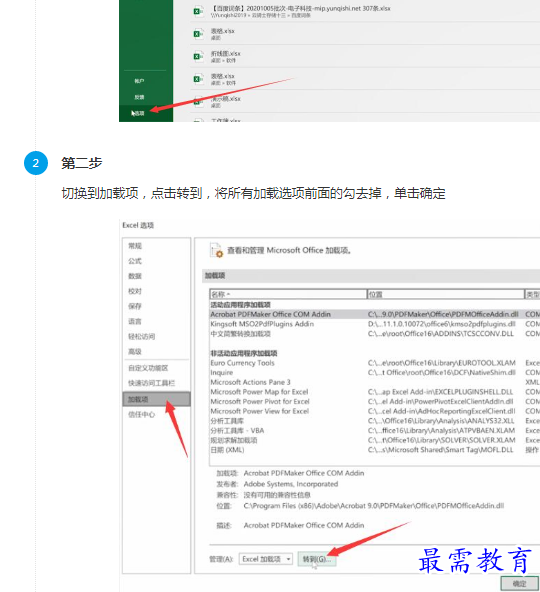Click Excel icon of 表格.xlsx in 桌面

[x=198, y=34]
